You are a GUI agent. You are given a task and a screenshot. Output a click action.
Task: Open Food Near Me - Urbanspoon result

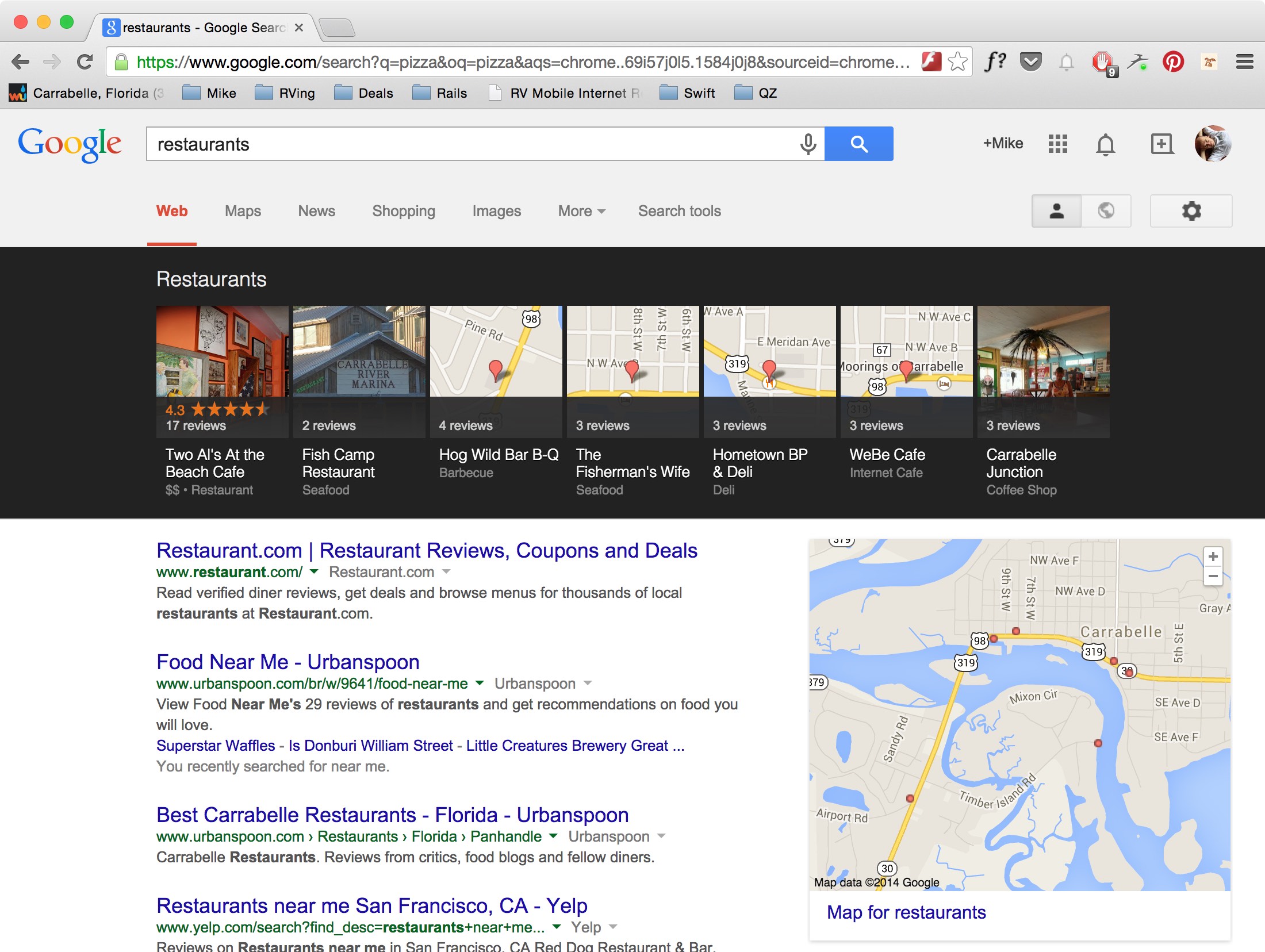coord(288,662)
